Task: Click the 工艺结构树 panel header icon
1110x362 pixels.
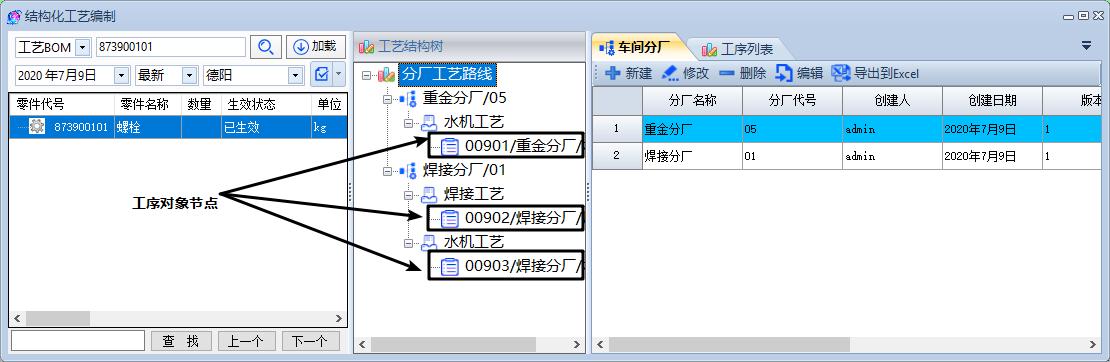Action: click(366, 47)
